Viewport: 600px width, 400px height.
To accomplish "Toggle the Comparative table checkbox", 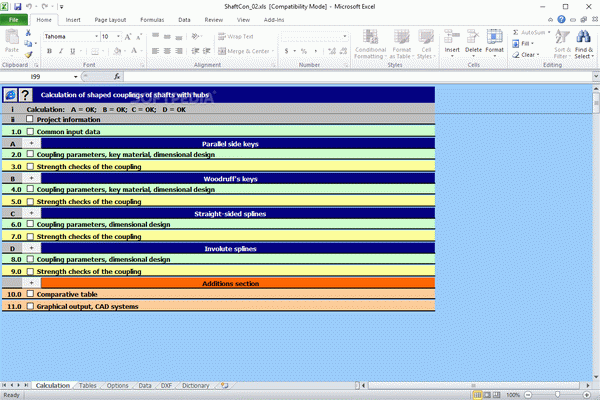I will 30,295.
